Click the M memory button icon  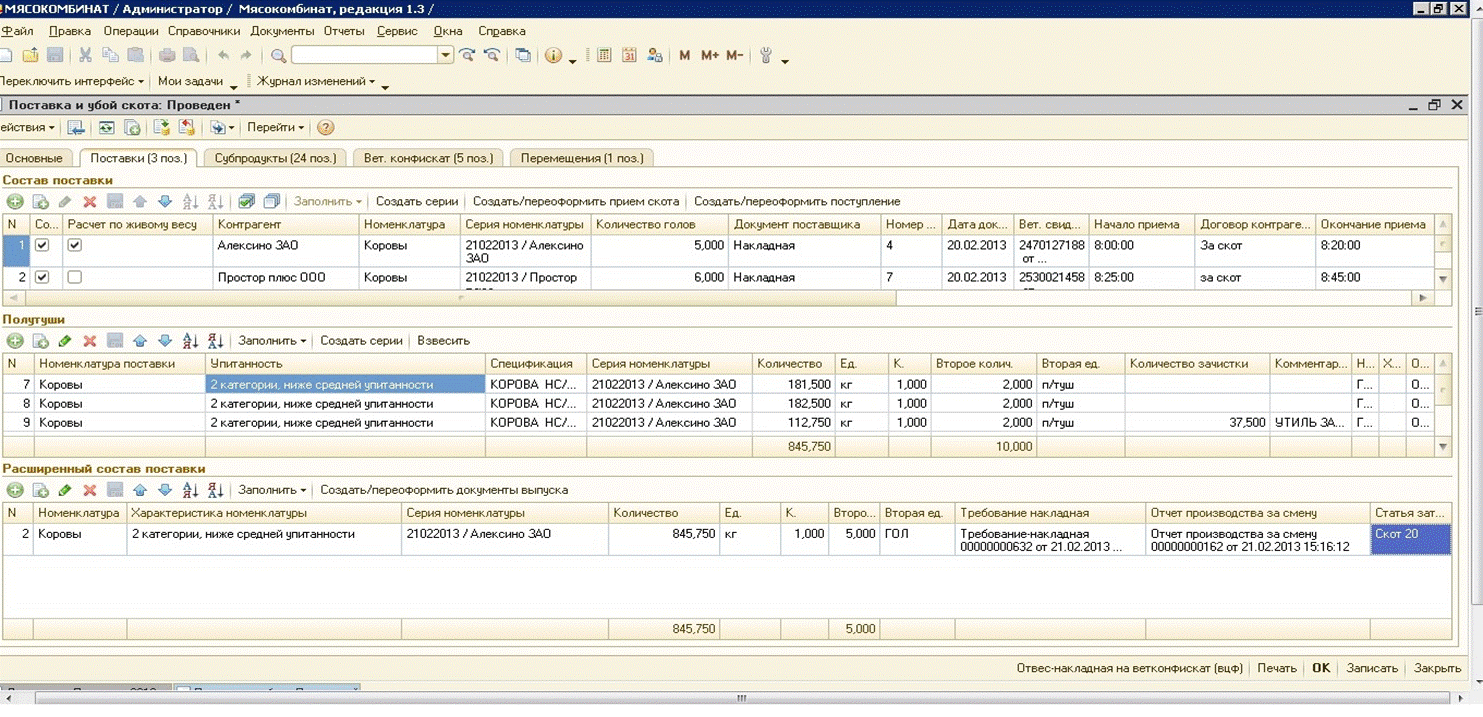click(x=685, y=56)
